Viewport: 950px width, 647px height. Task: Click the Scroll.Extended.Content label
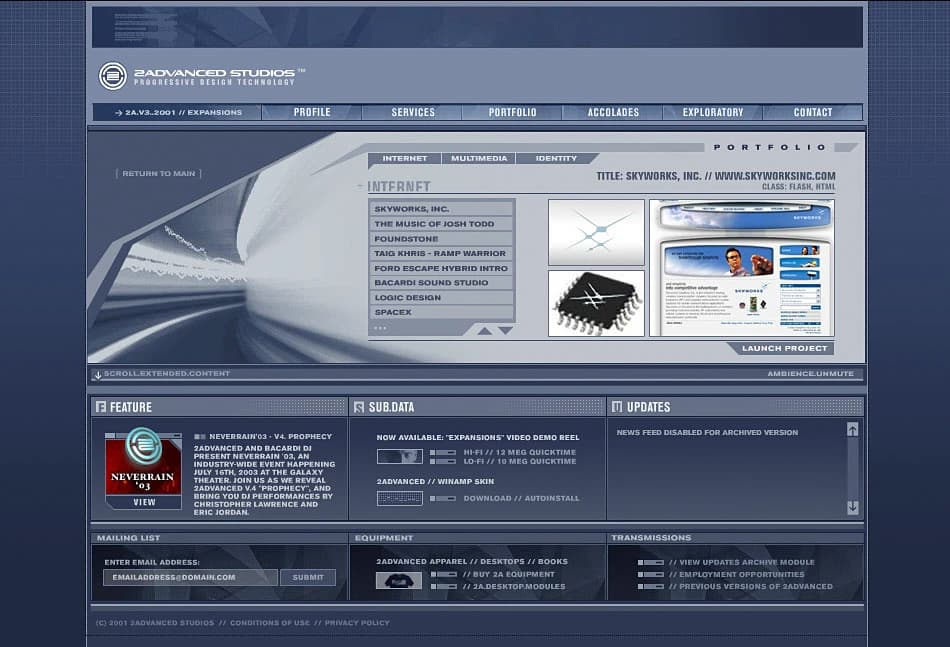coord(167,373)
